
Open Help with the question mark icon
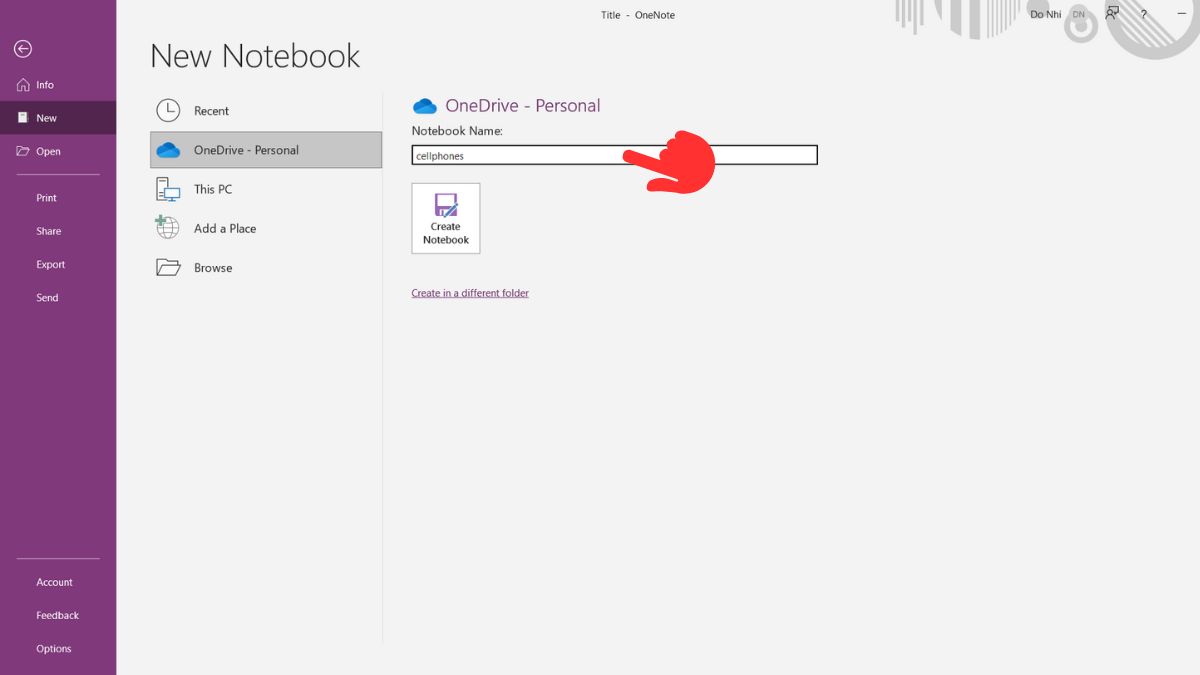[x=1144, y=15]
